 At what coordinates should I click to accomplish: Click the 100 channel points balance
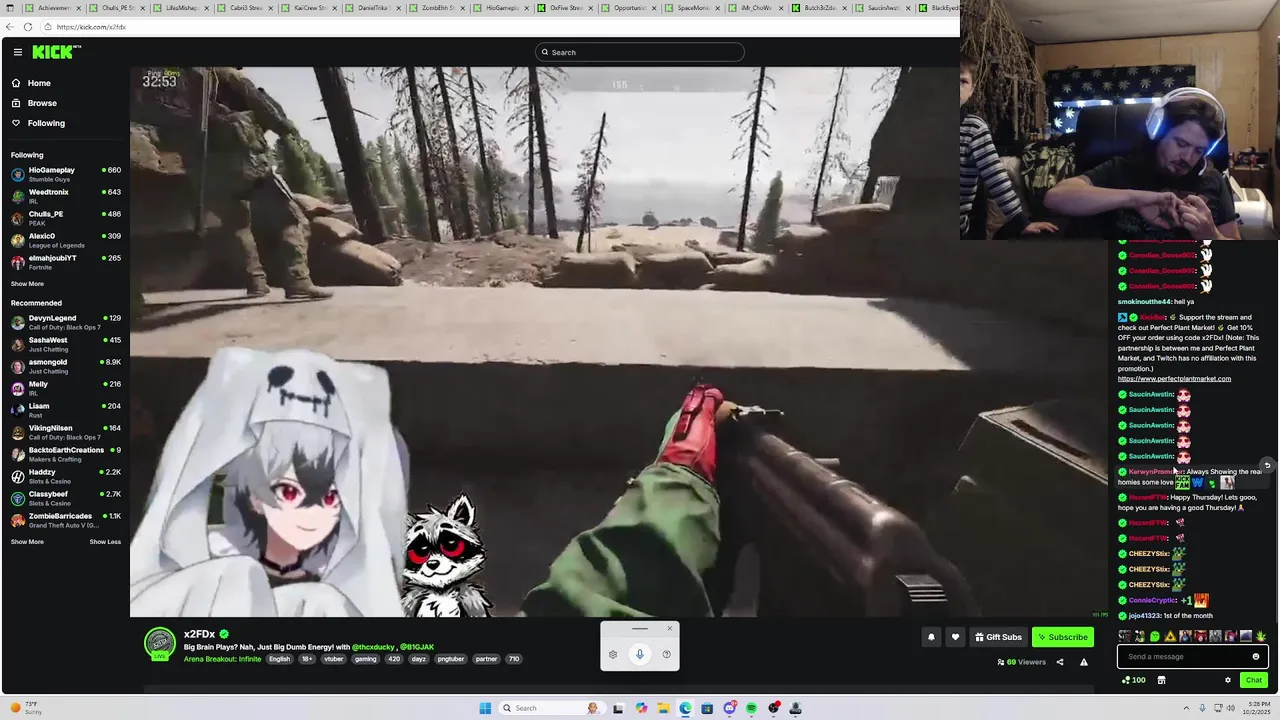tap(1134, 680)
